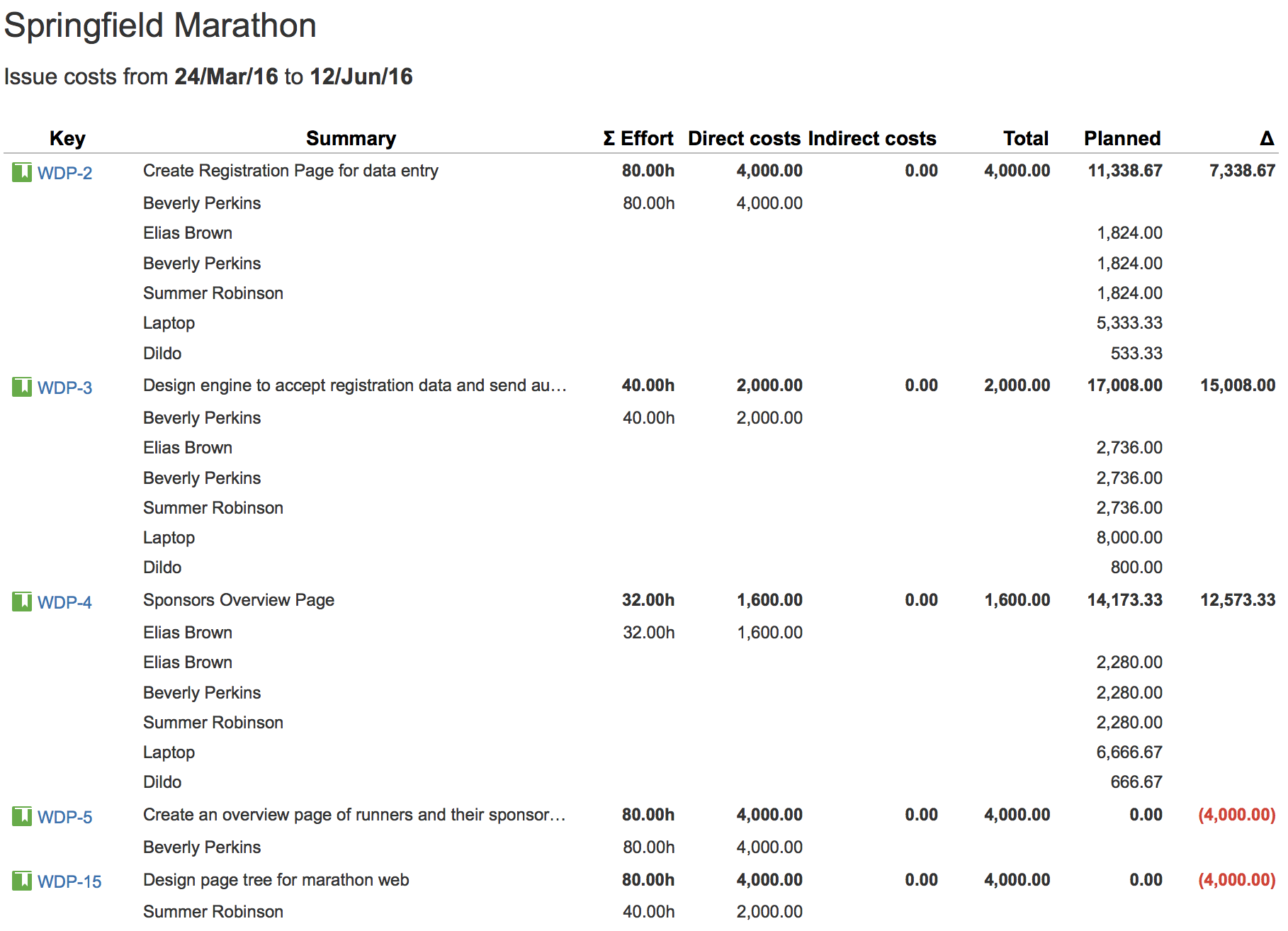1288x931 pixels.
Task: Open the WDP-2 issue link
Action: click(x=64, y=173)
